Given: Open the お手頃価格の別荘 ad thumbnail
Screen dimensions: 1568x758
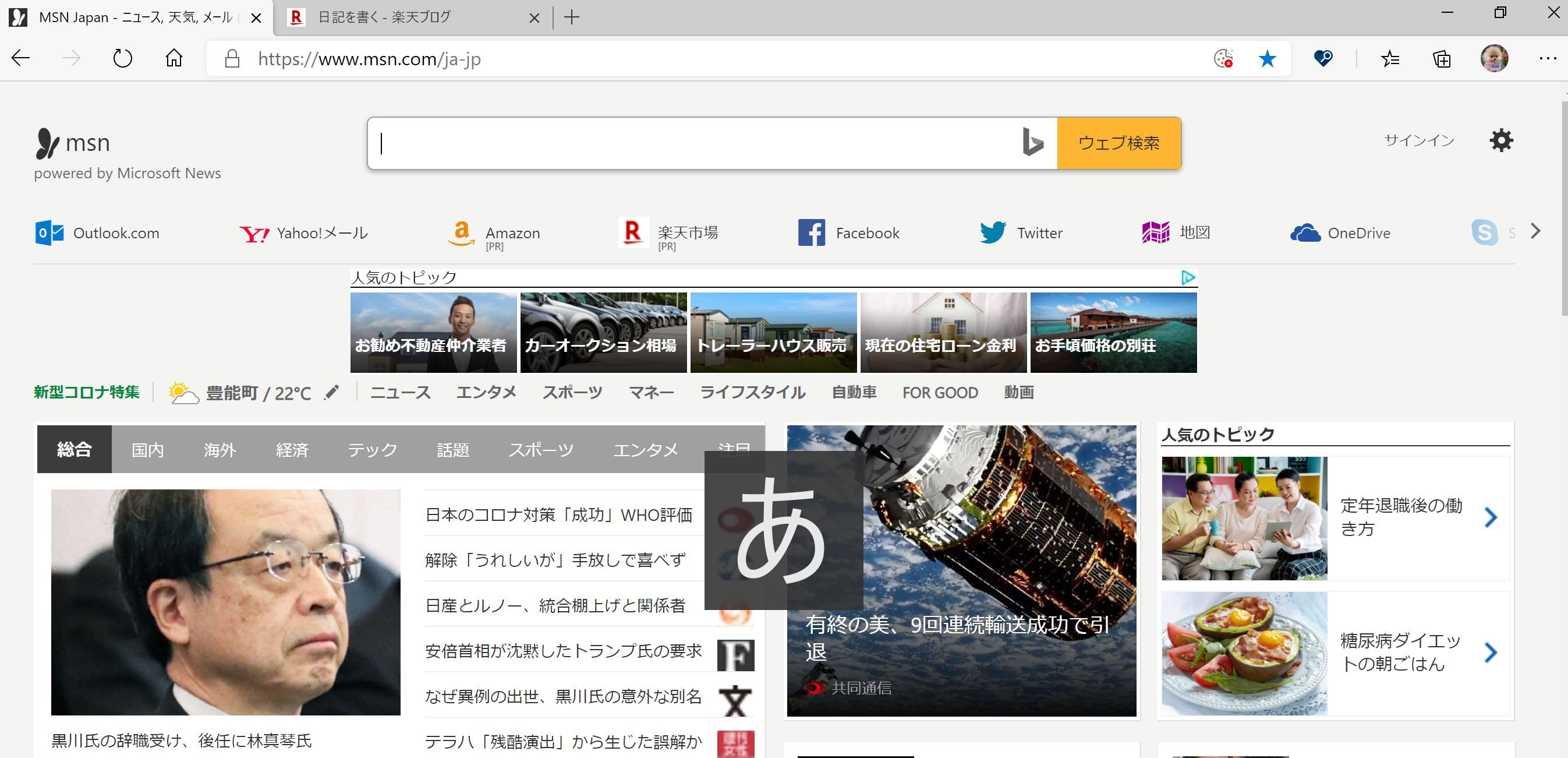Looking at the screenshot, I should click(x=1113, y=333).
